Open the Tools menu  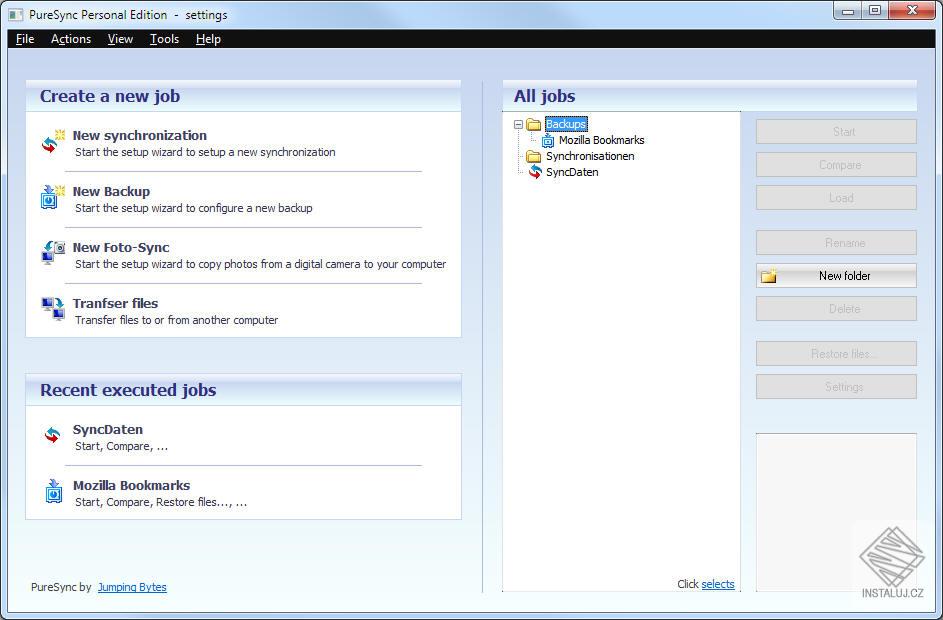pos(164,39)
